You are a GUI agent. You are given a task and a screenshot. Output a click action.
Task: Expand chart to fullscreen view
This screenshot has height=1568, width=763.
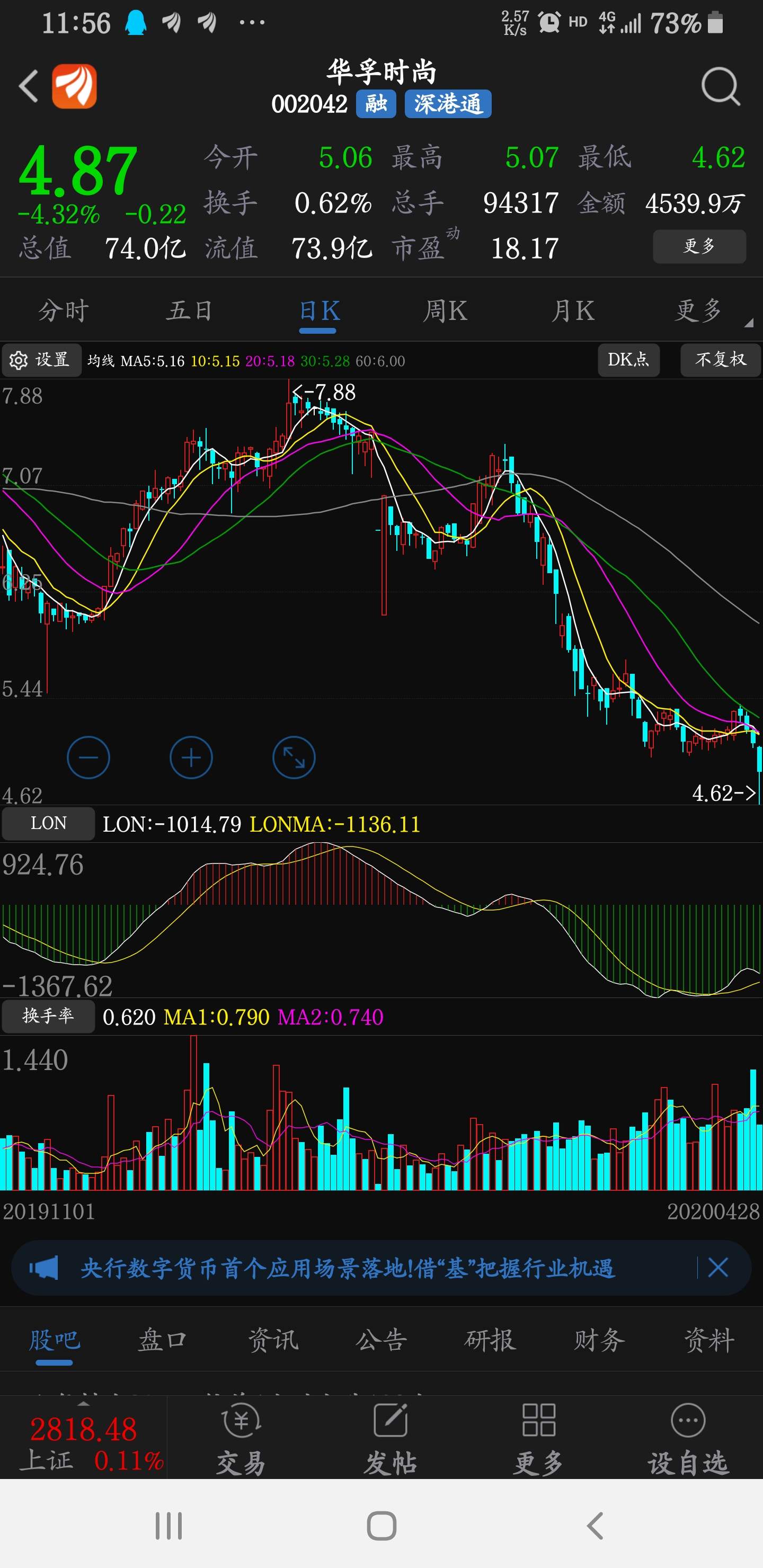coord(294,758)
